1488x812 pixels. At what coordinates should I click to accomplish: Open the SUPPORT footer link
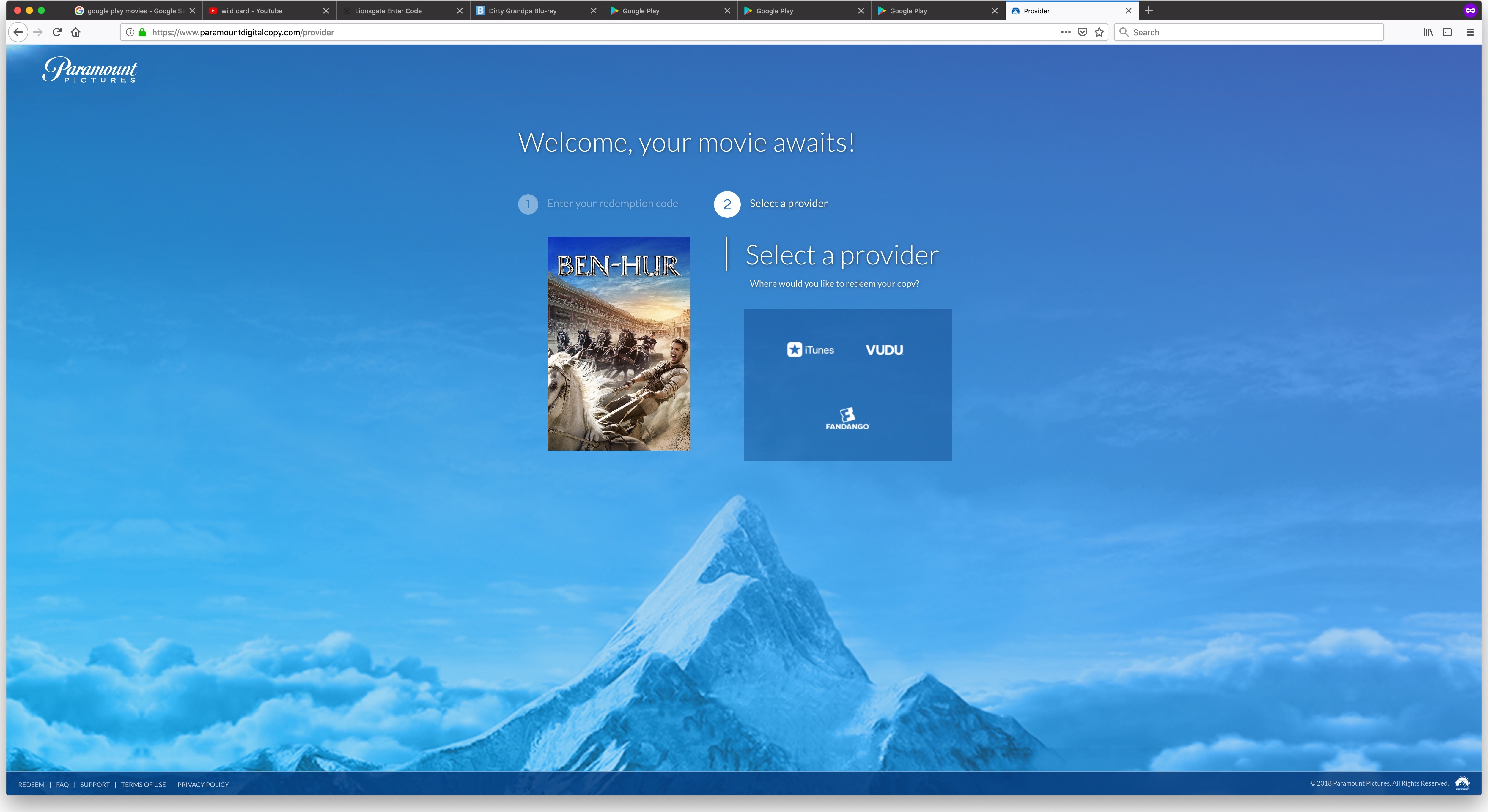[x=95, y=784]
